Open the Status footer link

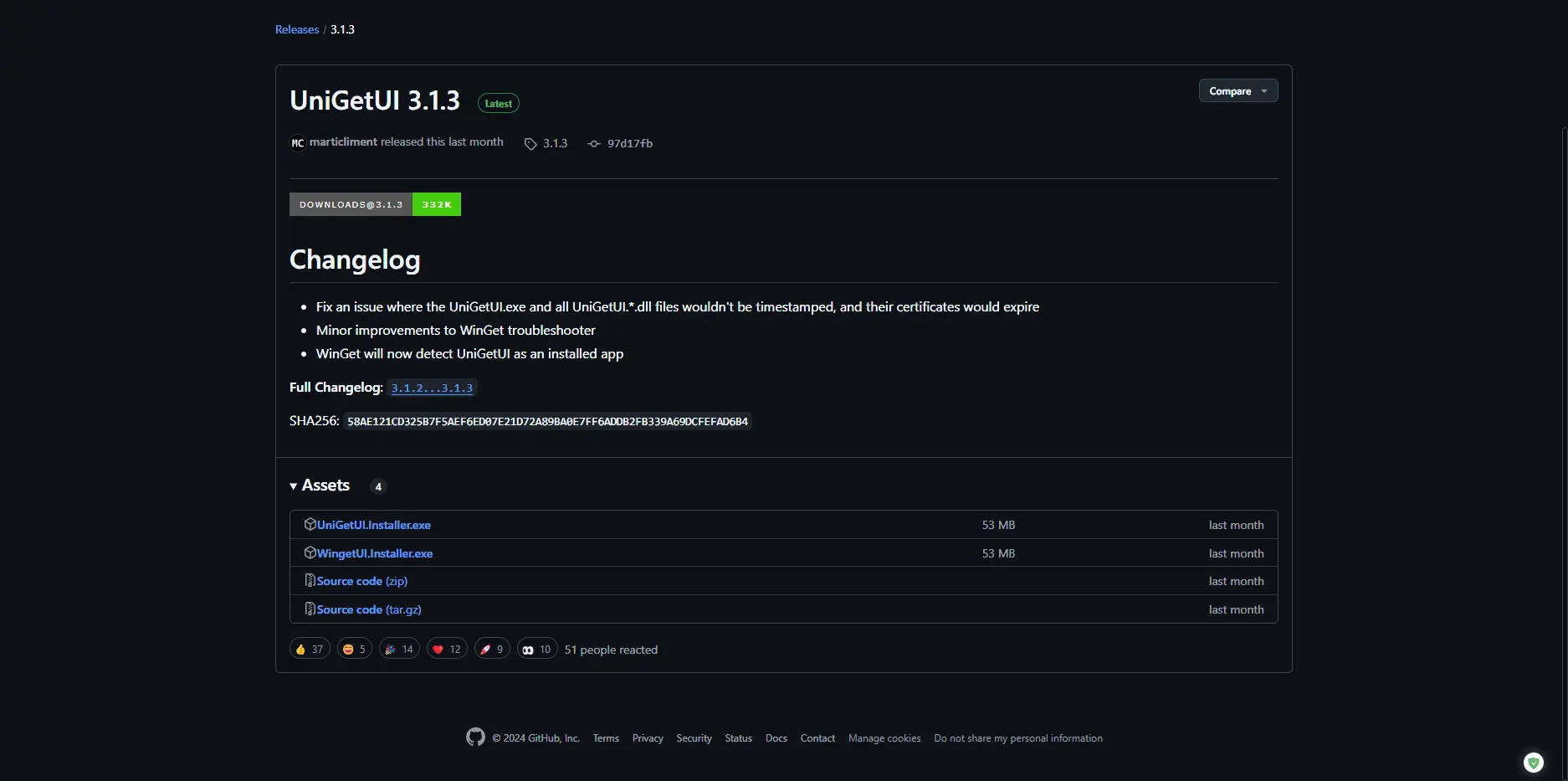tap(738, 738)
